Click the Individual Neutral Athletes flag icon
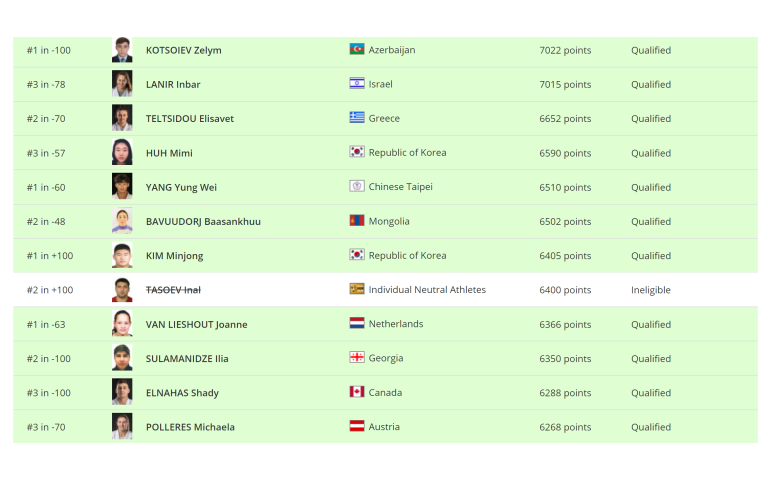Viewport: 770px width, 480px height. coord(357,289)
